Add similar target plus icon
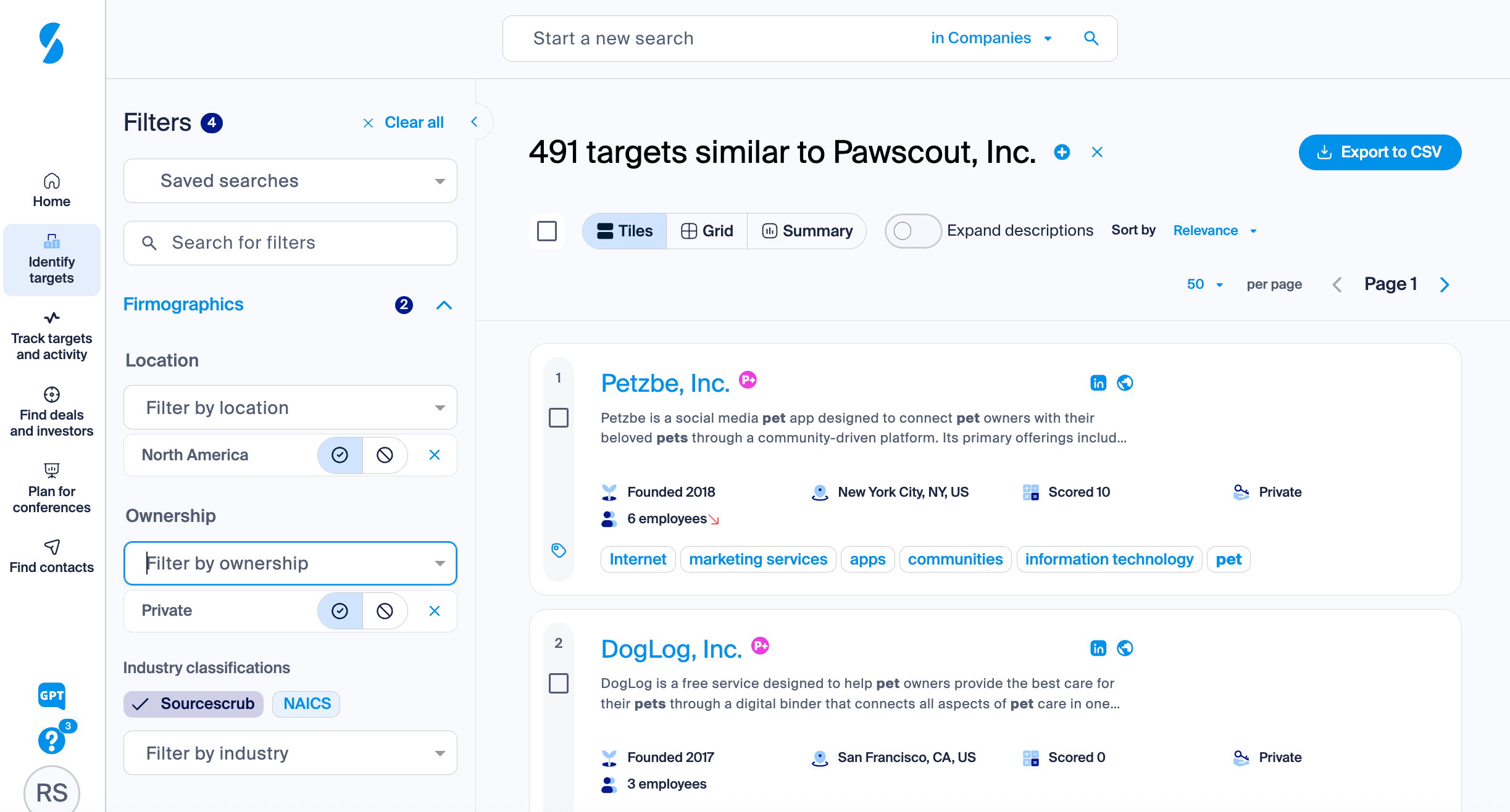Screen dimensions: 1510x812 point(1062,152)
